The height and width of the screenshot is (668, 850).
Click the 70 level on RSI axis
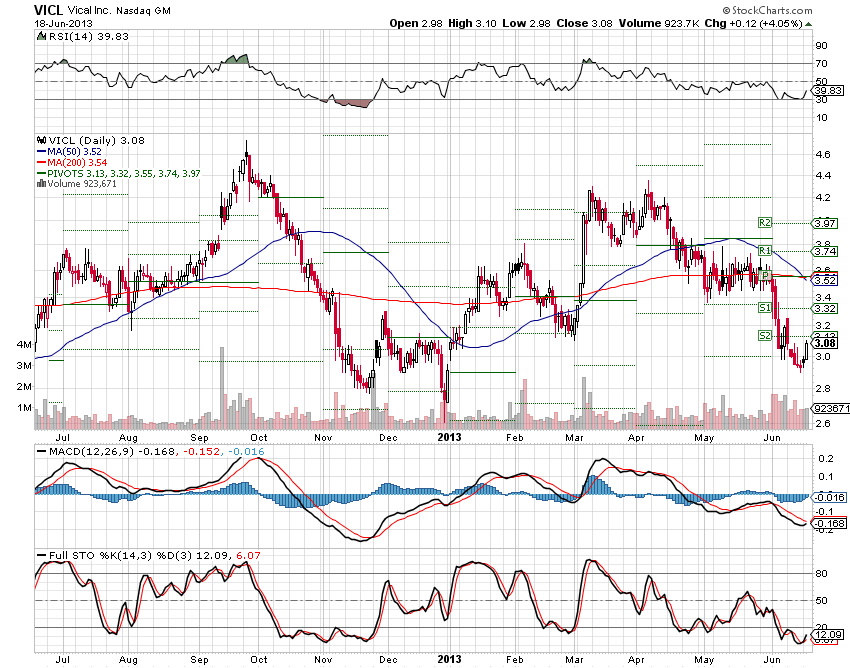pos(822,63)
